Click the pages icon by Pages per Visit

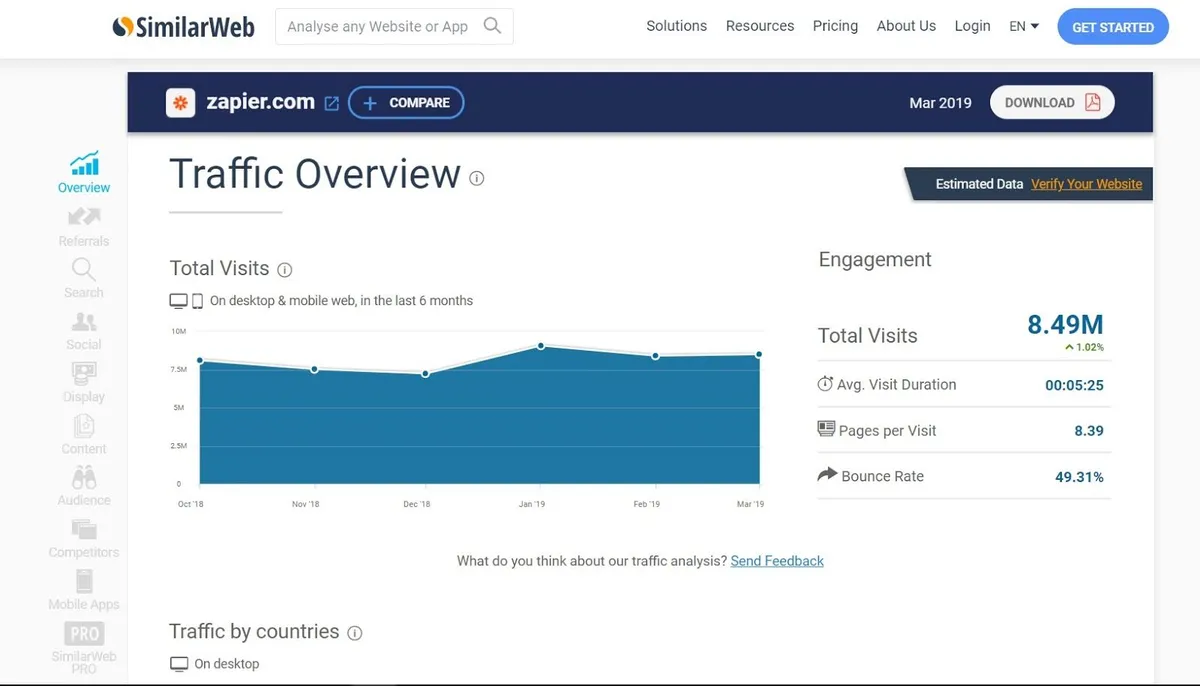[826, 429]
